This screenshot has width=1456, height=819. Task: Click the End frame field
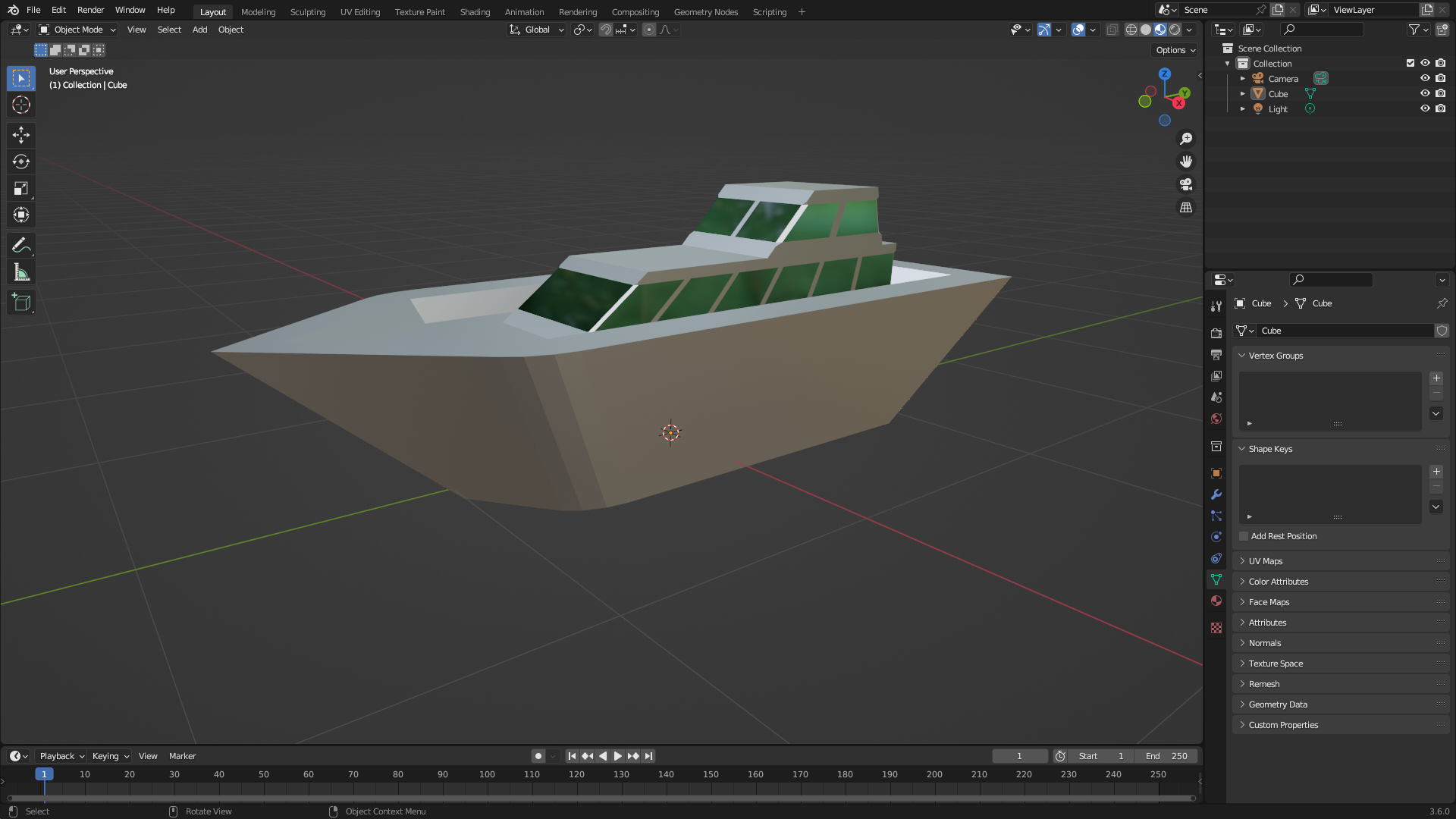1166,756
